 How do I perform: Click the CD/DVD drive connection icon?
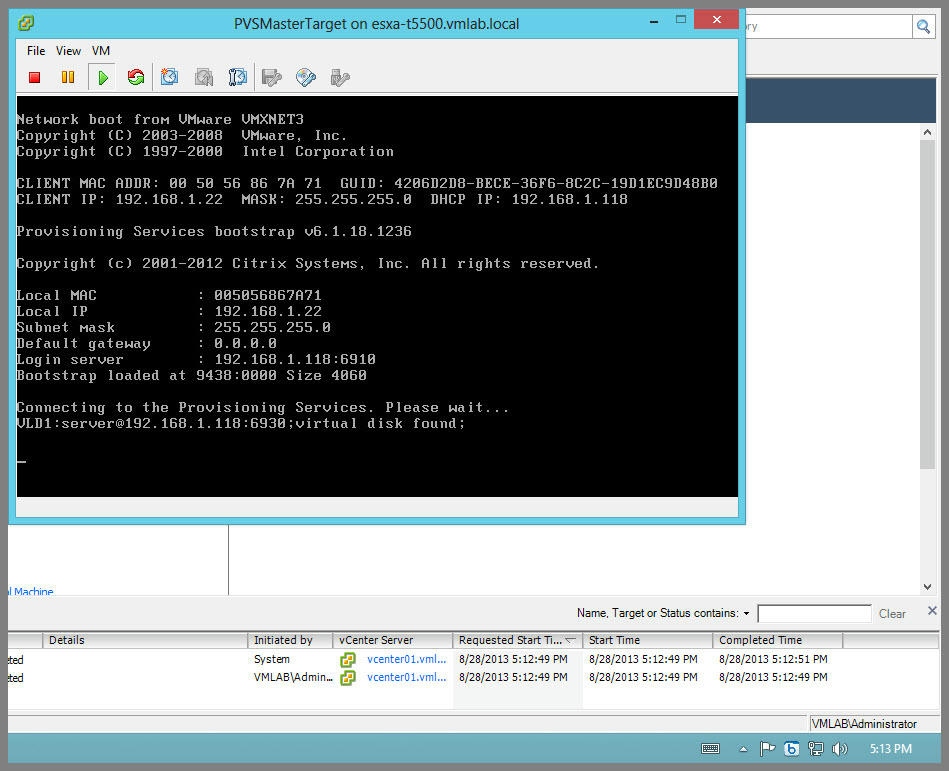coord(305,77)
